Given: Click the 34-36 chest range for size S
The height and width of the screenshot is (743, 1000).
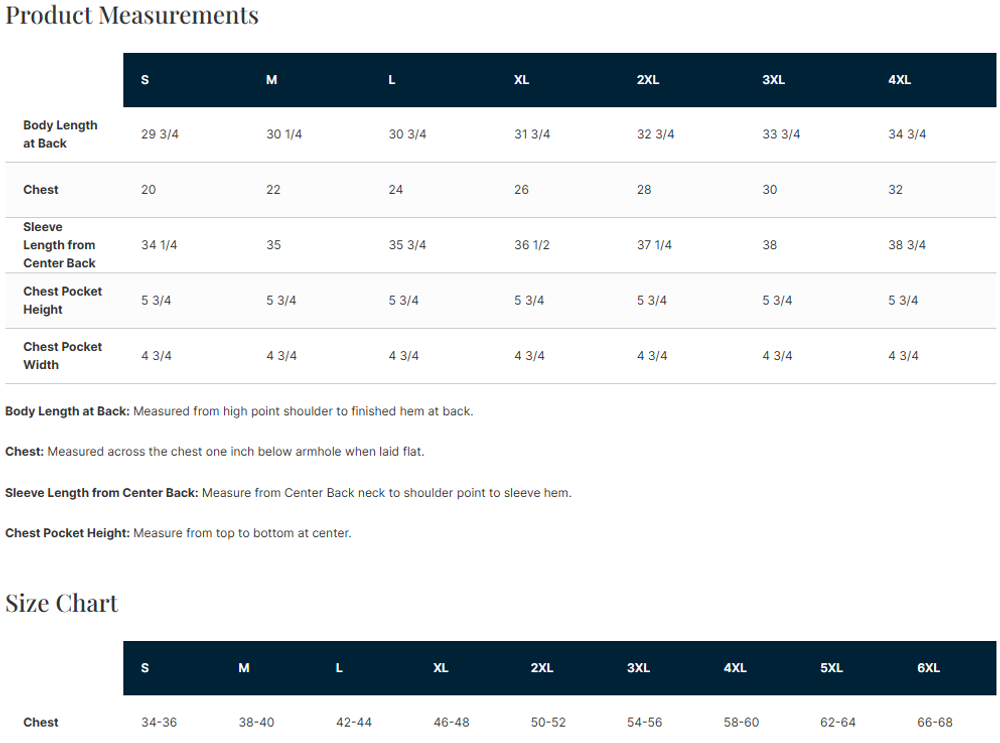Looking at the screenshot, I should tap(160, 722).
